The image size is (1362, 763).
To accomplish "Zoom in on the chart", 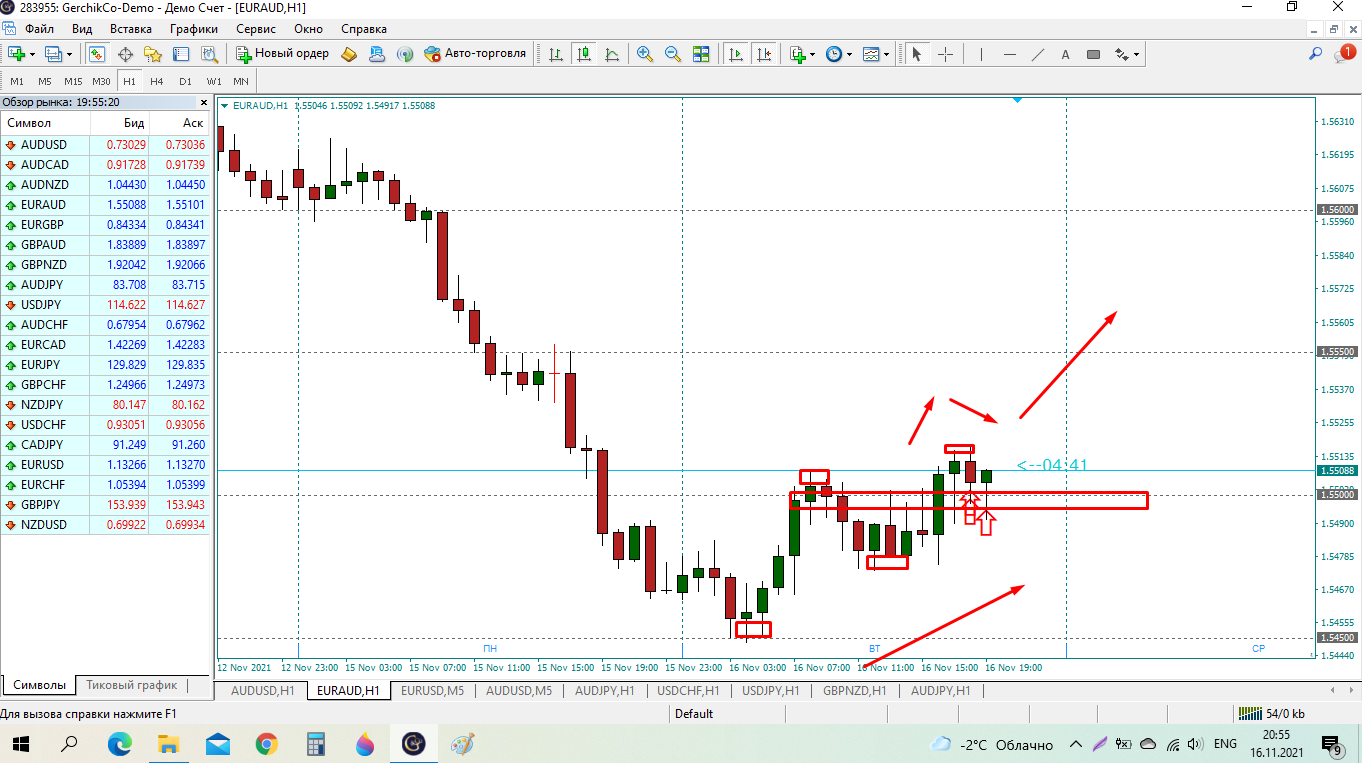I will pos(645,53).
